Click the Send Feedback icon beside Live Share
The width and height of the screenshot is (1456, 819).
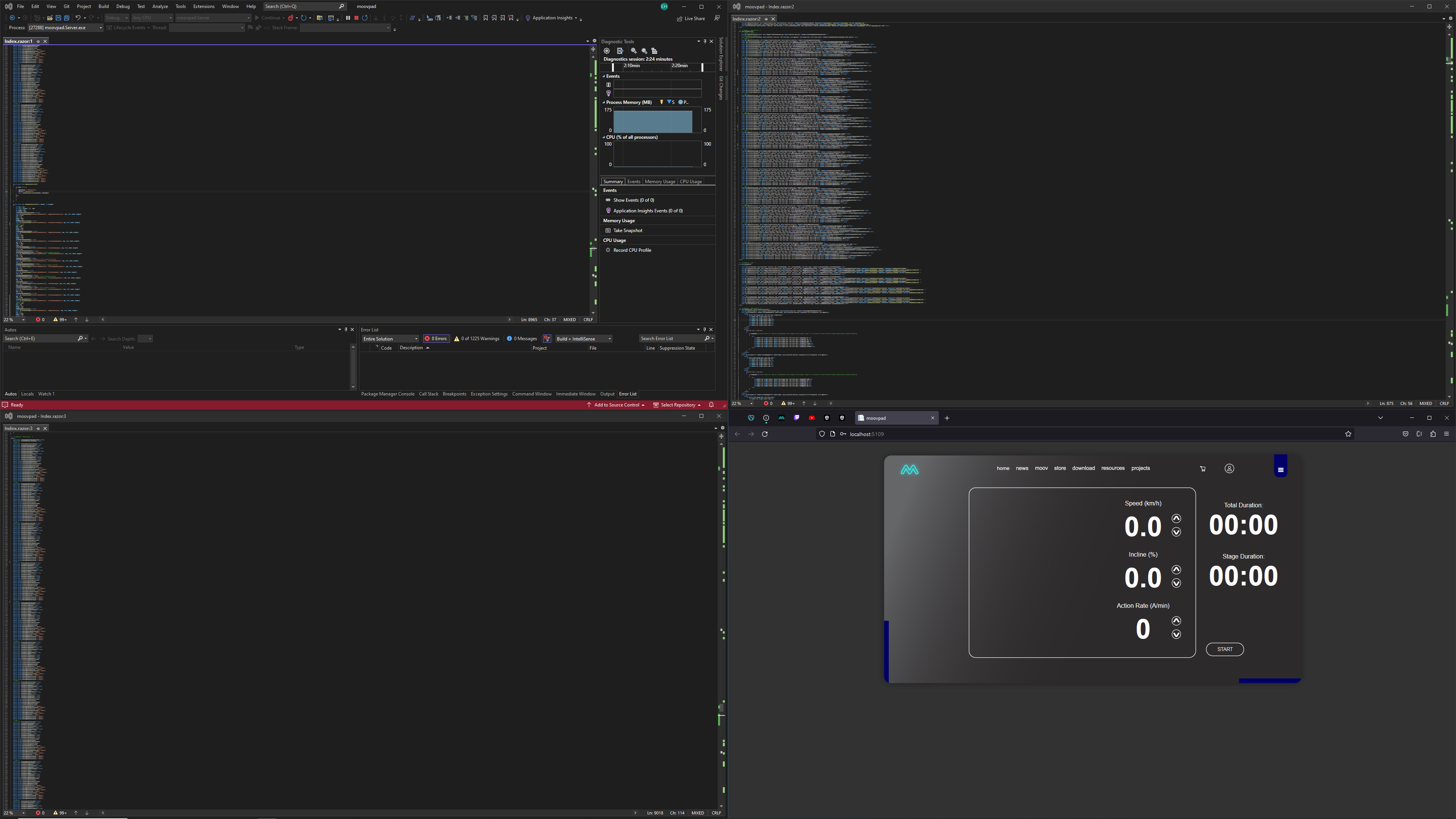coord(717,18)
